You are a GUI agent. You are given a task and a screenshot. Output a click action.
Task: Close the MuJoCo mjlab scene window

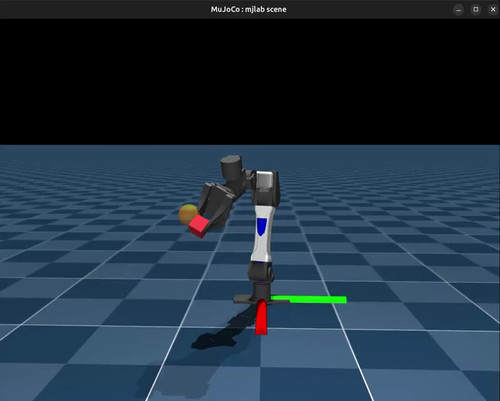click(493, 10)
